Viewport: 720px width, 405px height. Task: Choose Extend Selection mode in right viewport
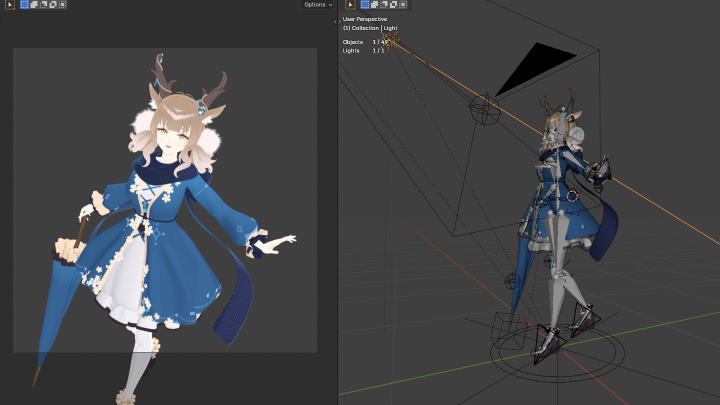pos(375,5)
